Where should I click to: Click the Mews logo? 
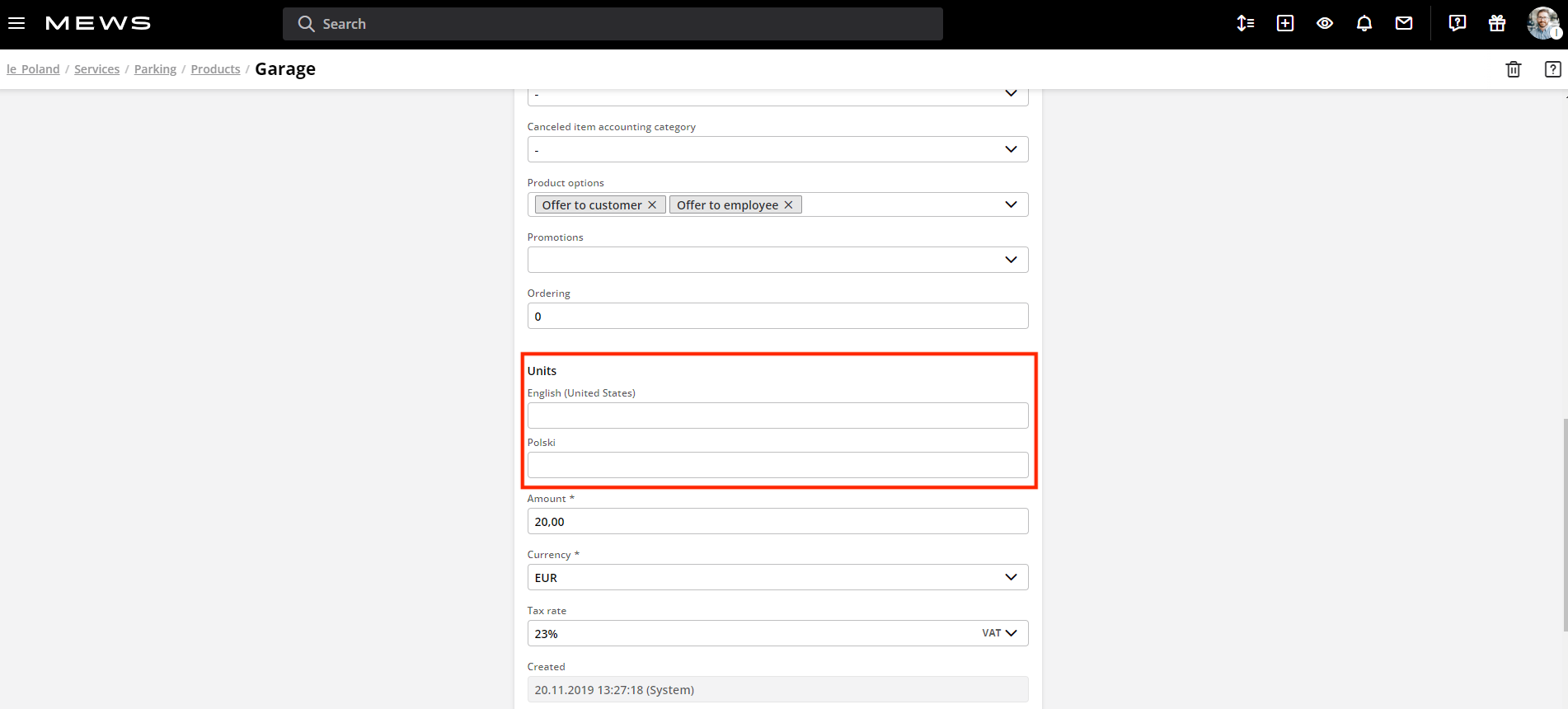coord(98,23)
